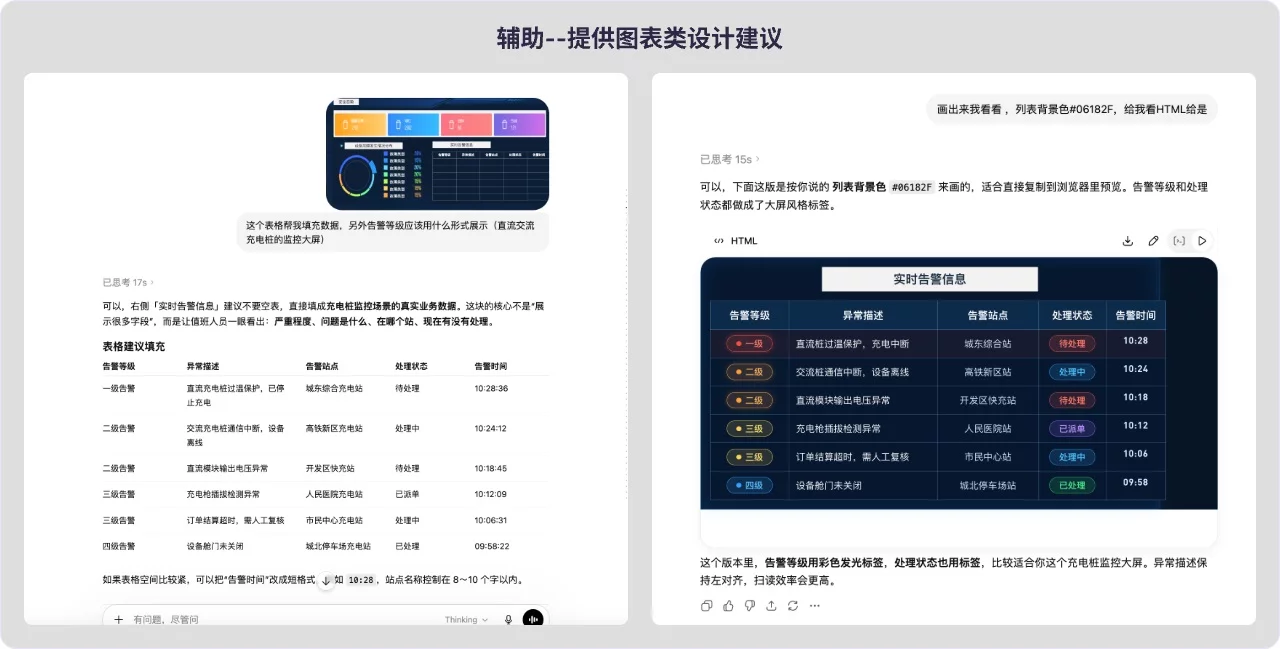Start voice mode with the black waveform button

(533, 620)
